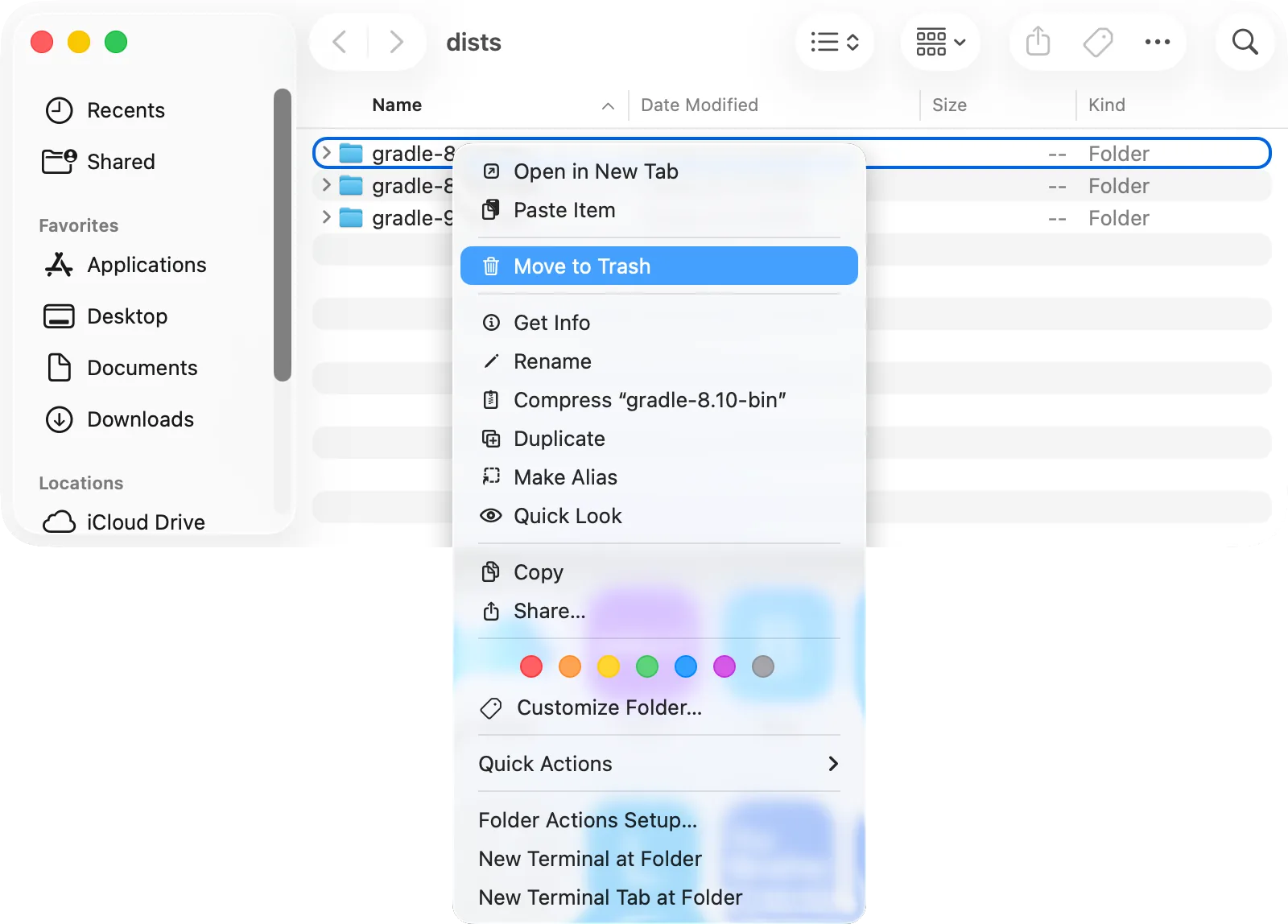Click the Desktop sidebar icon

pyautogui.click(x=59, y=316)
